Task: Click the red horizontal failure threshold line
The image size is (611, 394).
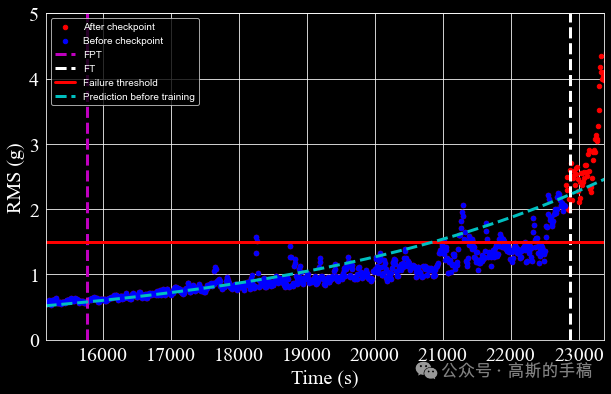Action: tap(325, 242)
